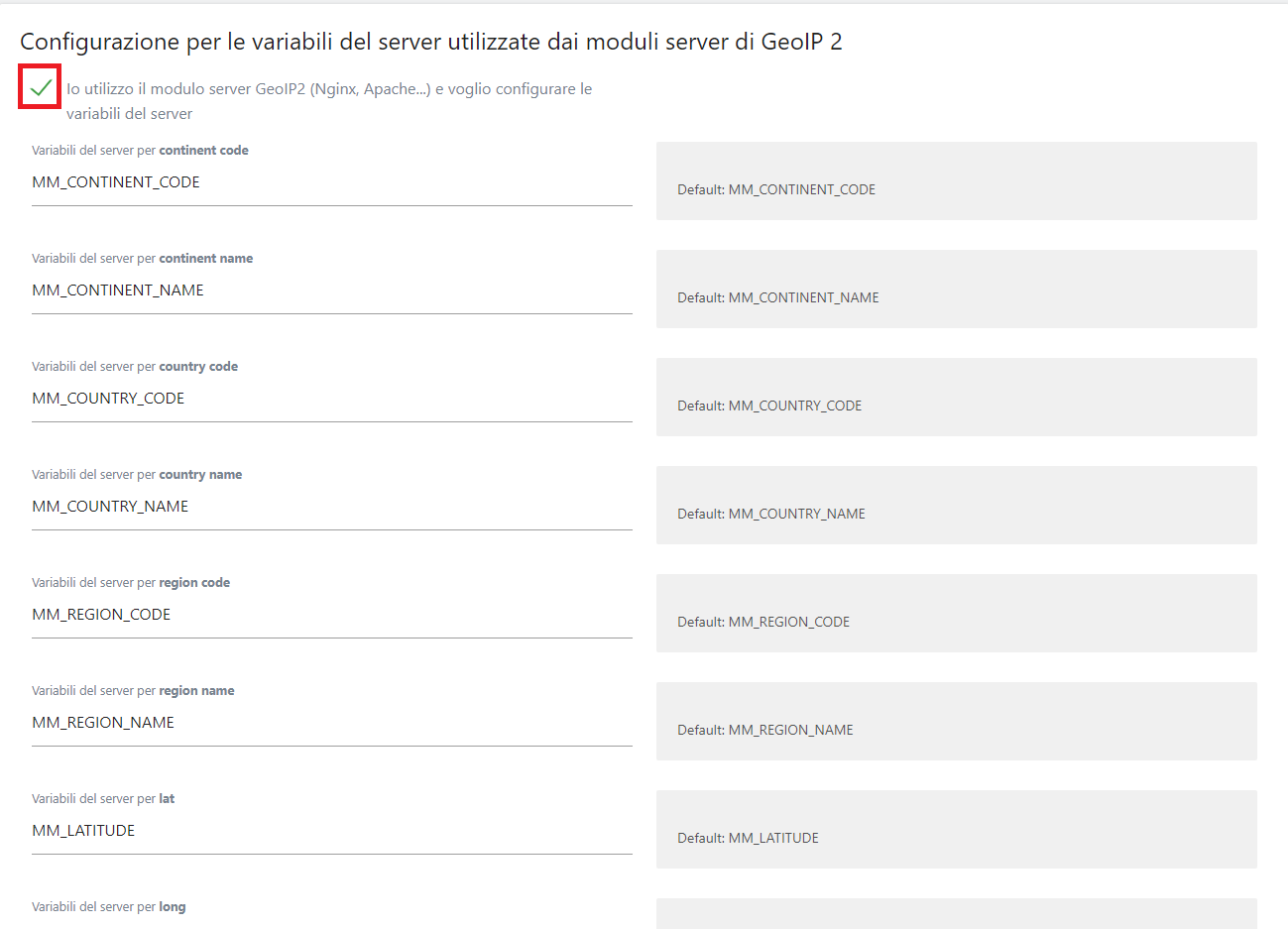The width and height of the screenshot is (1288, 929).
Task: Click the 'Default: MM_COUNTRY_CODE' help box
Action: (956, 397)
